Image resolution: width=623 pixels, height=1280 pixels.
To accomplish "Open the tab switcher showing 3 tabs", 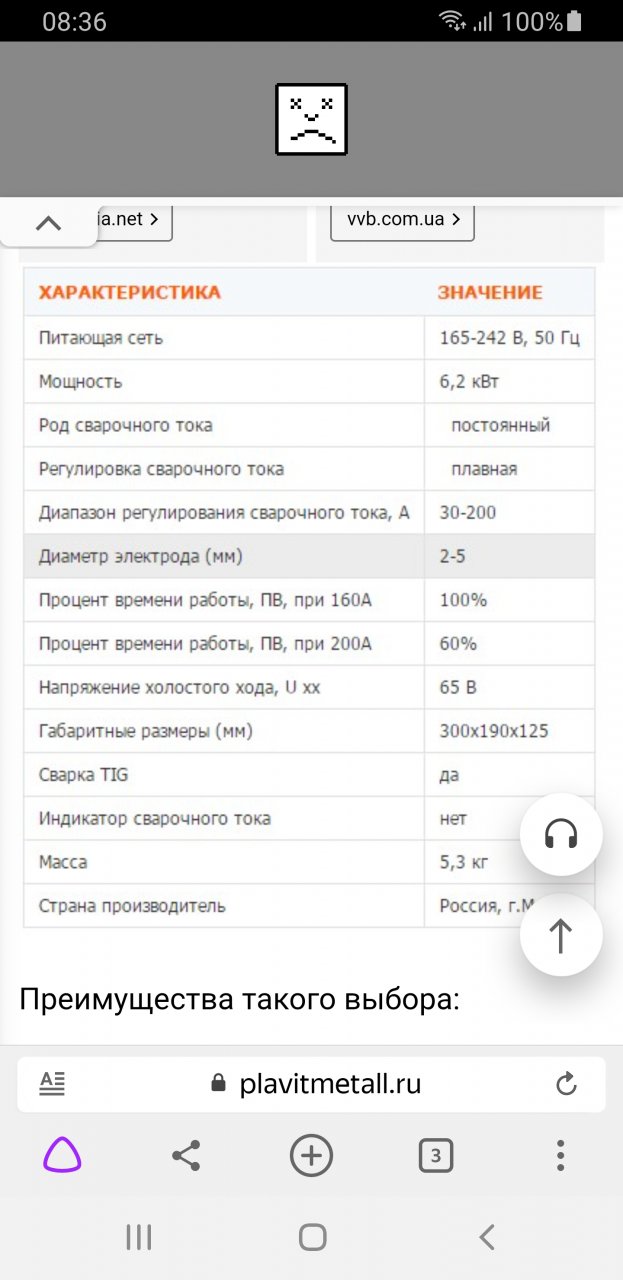I will coord(435,1156).
